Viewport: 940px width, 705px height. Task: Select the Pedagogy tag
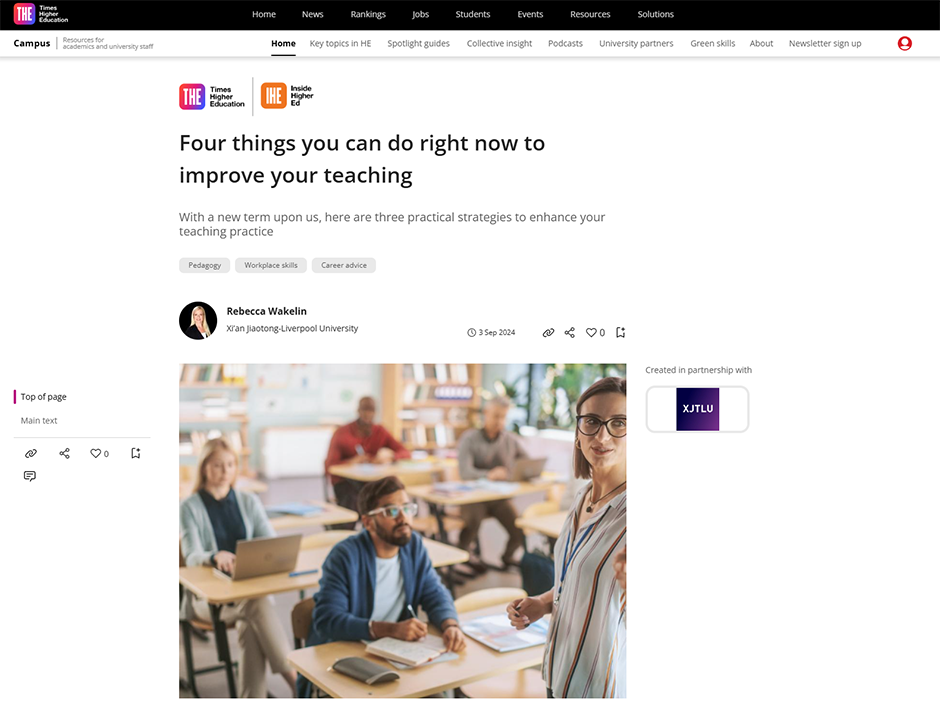click(204, 266)
